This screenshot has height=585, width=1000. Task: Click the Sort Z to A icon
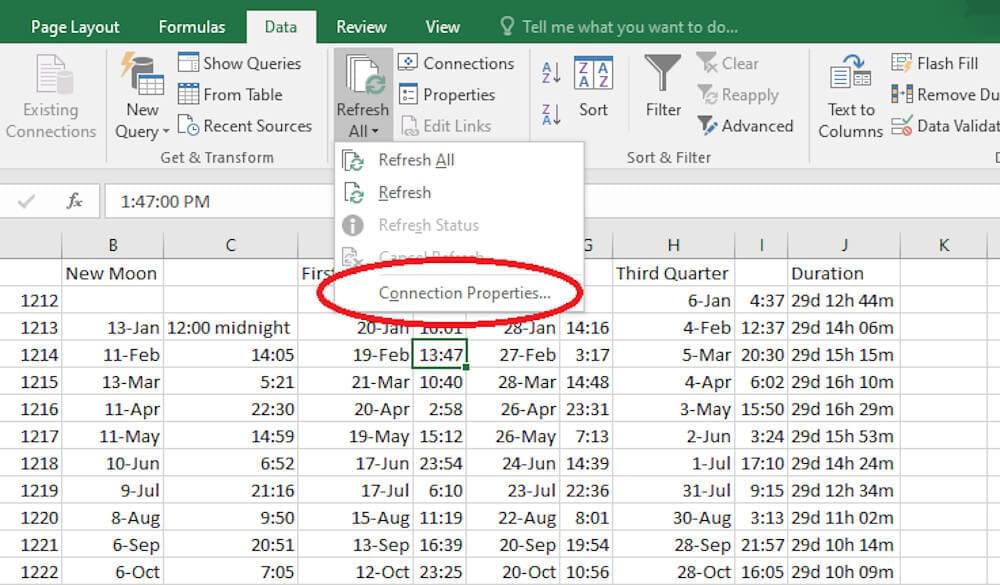(x=551, y=114)
